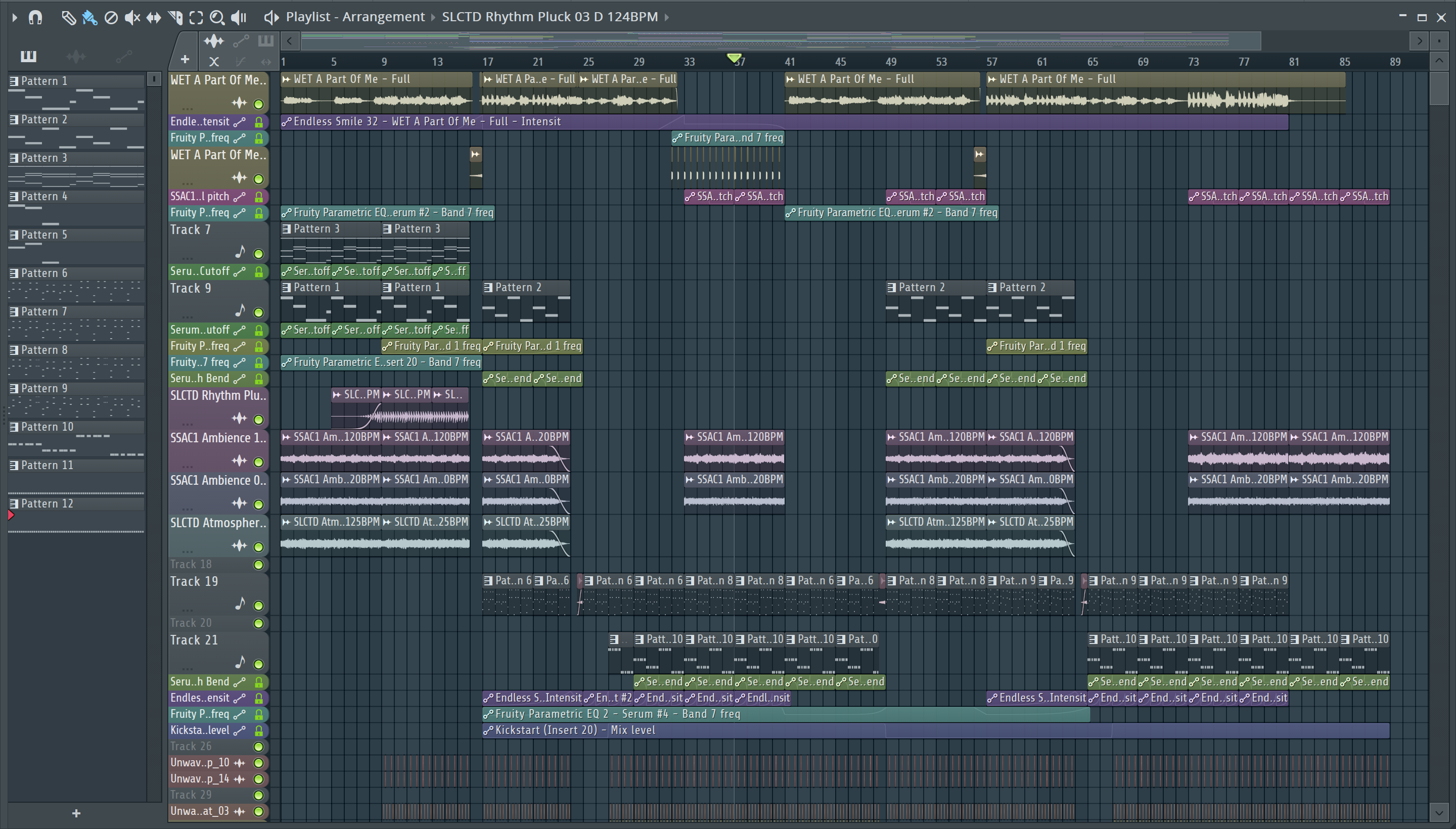Select the Slice tool
This screenshot has height=829, width=1456.
click(175, 18)
